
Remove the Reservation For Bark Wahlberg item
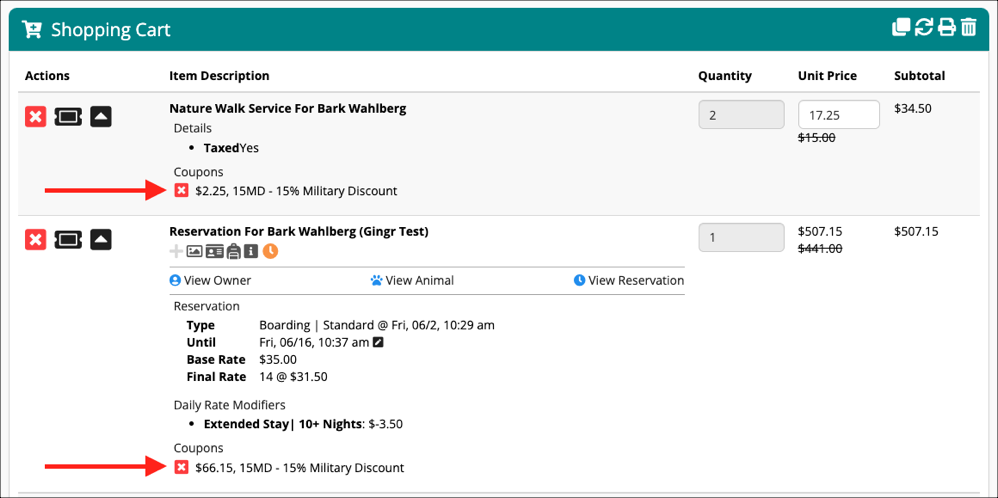(x=36, y=239)
